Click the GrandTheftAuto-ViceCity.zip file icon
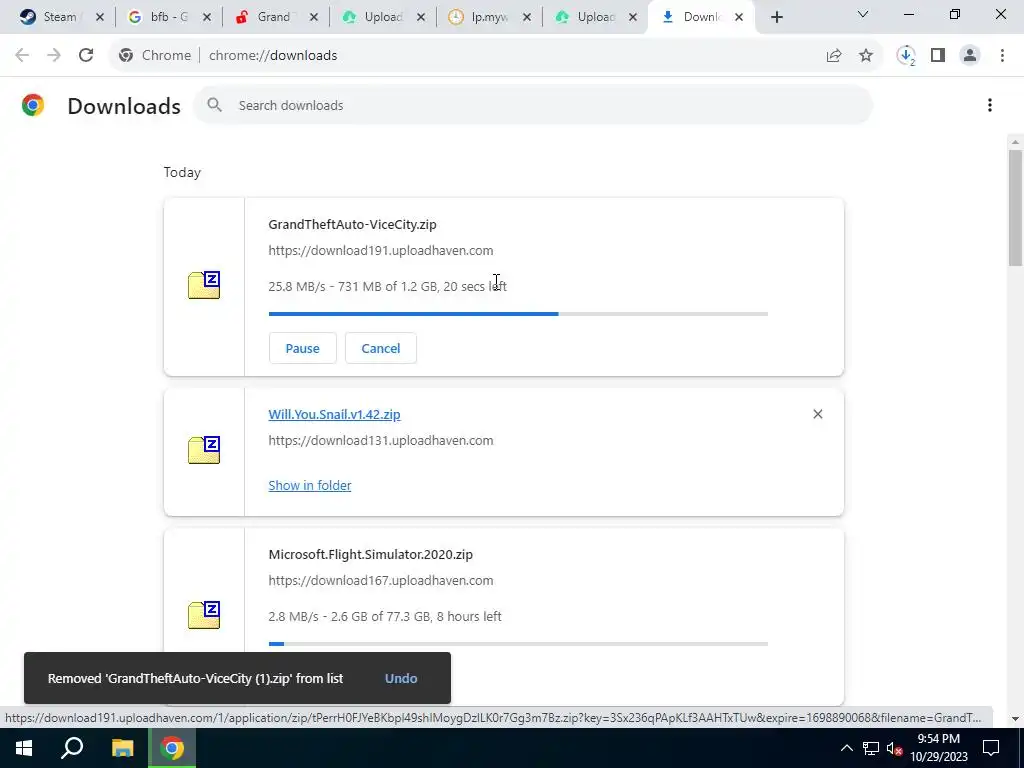This screenshot has width=1024, height=768. [x=204, y=285]
